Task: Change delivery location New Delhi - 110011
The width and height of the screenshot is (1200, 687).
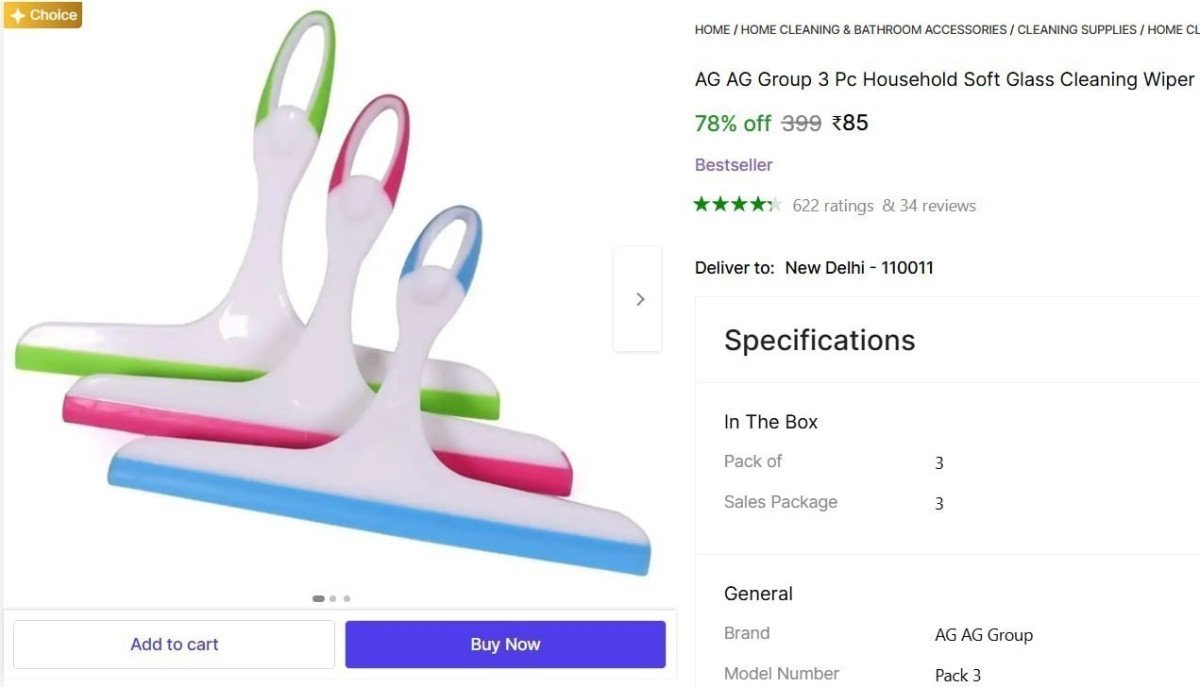Action: 859,267
